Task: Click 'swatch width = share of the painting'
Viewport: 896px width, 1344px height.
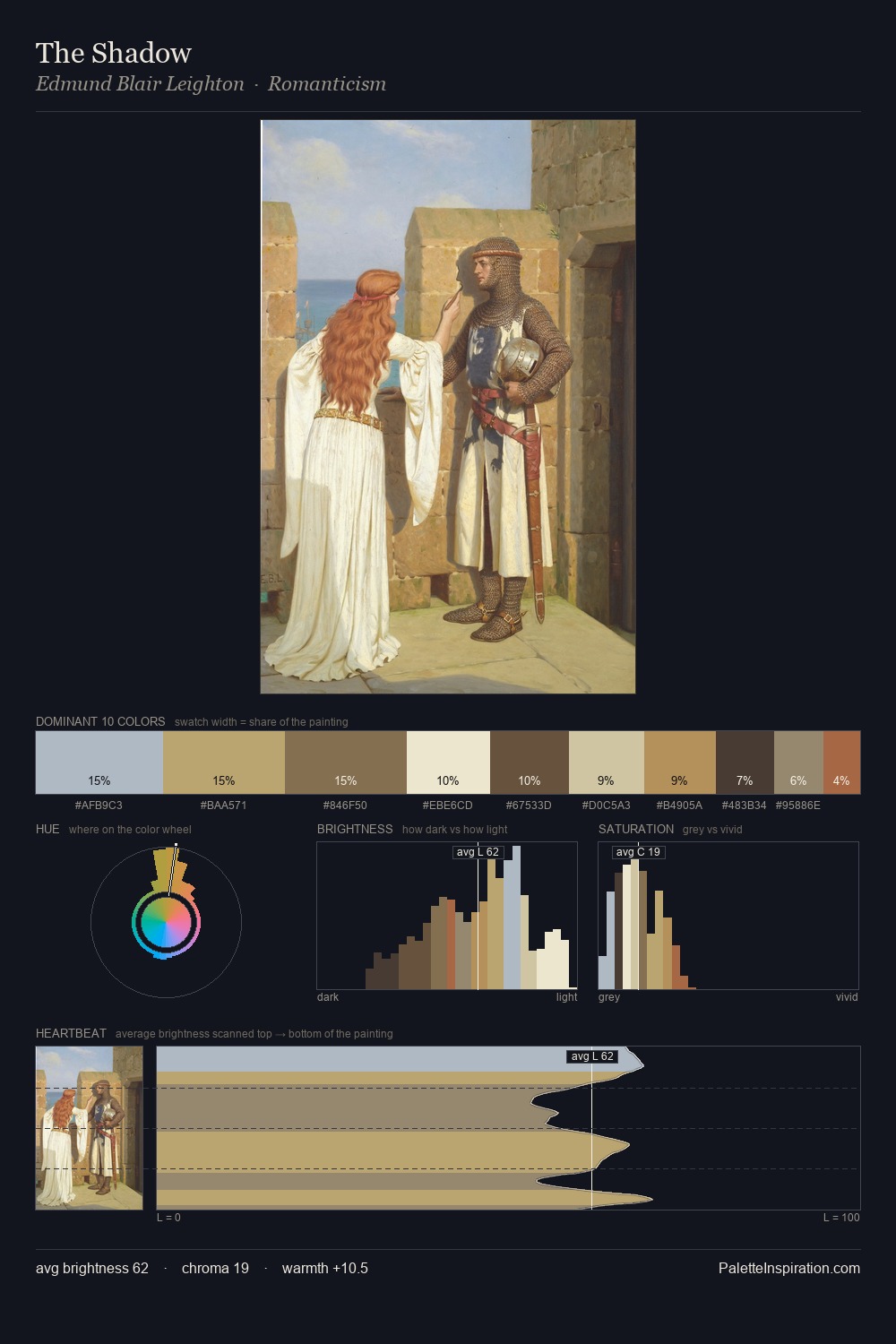Action: [262, 721]
